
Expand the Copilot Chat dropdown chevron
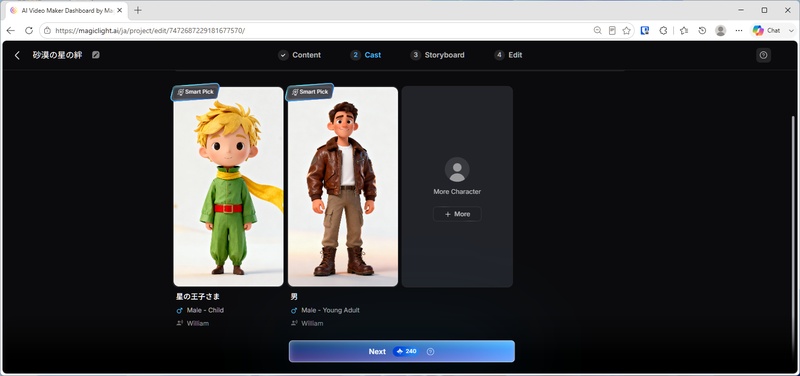(791, 31)
